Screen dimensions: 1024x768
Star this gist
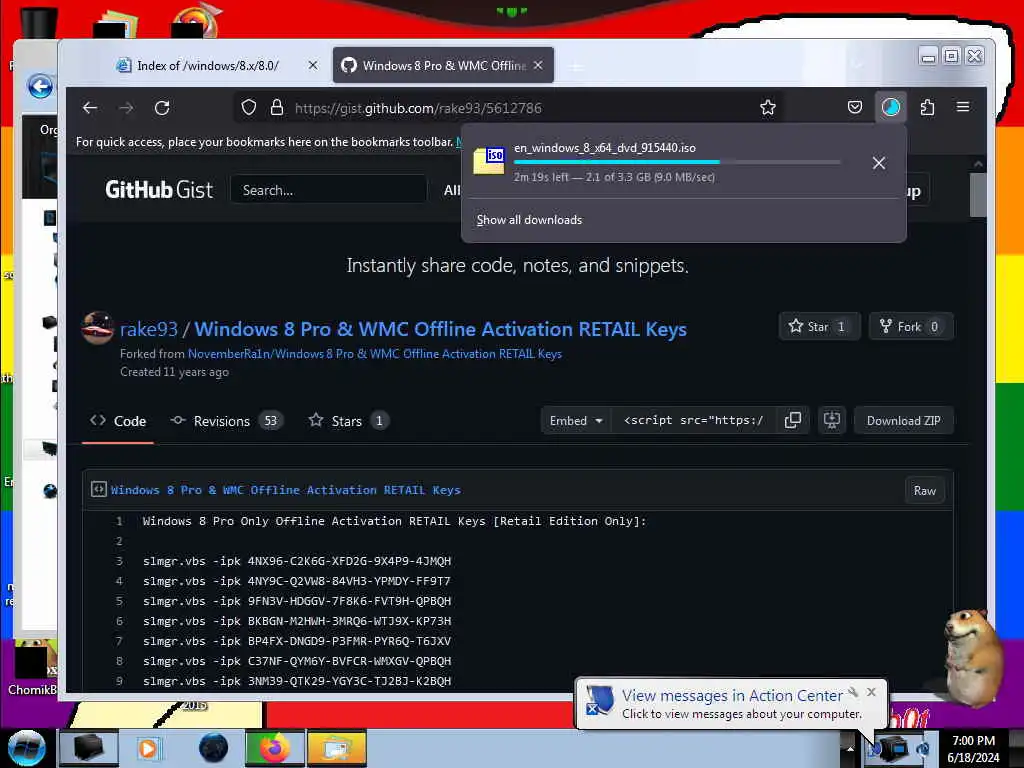819,327
